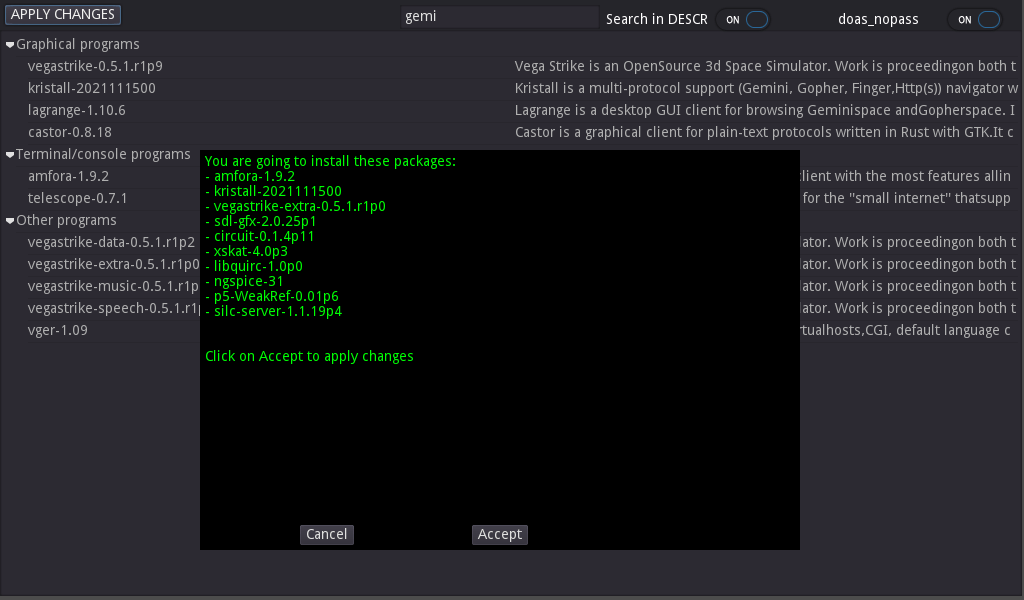Click the search field containing 'gemi'

[x=498, y=17]
